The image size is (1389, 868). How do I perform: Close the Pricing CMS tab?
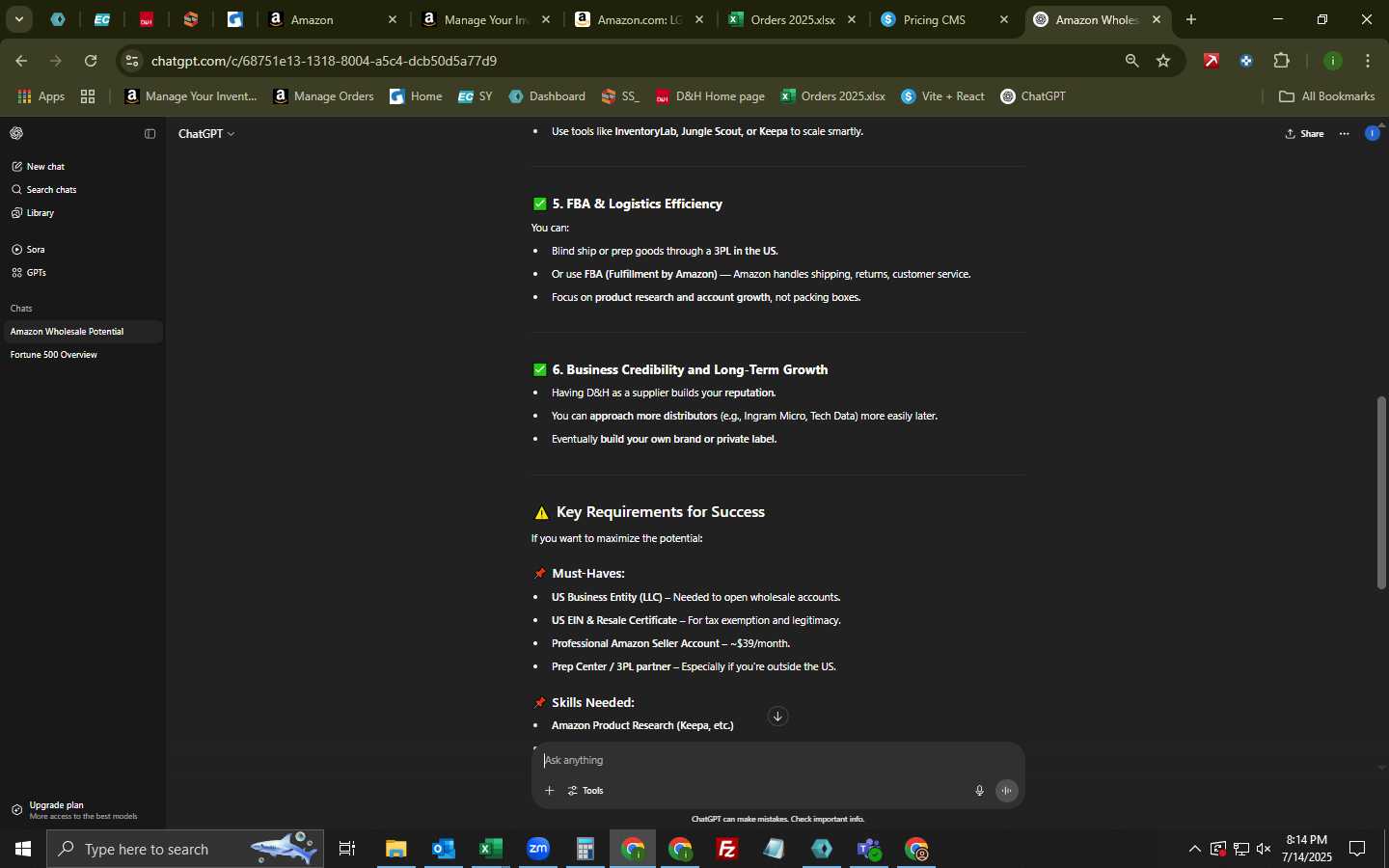point(1004,19)
